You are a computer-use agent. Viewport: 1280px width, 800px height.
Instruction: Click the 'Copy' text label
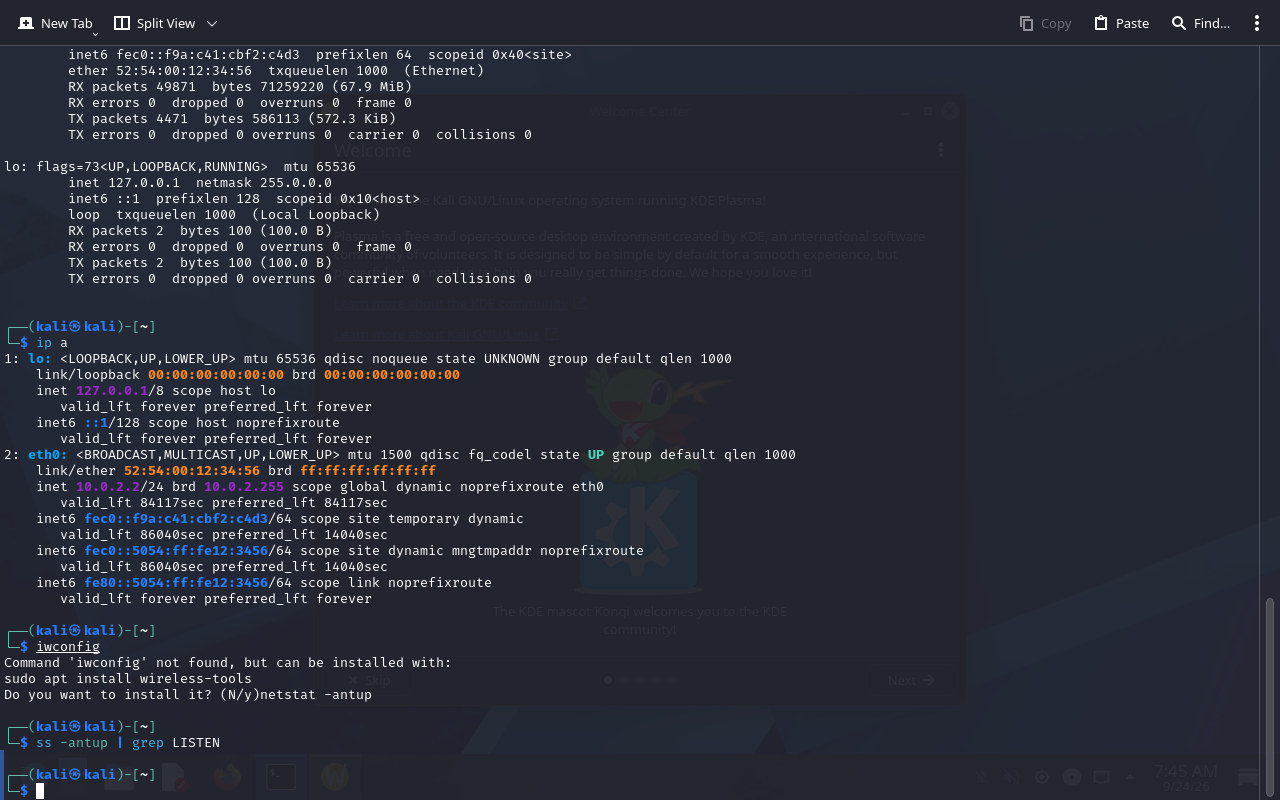click(x=1056, y=23)
